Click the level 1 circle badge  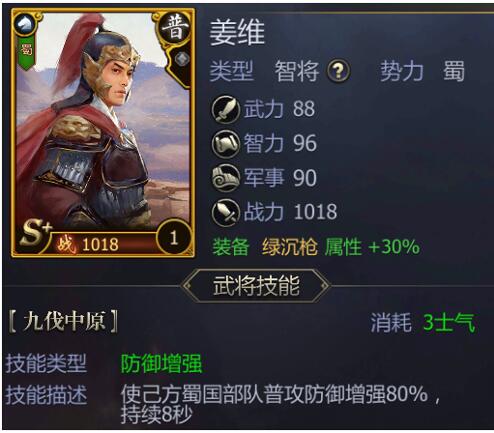click(174, 238)
